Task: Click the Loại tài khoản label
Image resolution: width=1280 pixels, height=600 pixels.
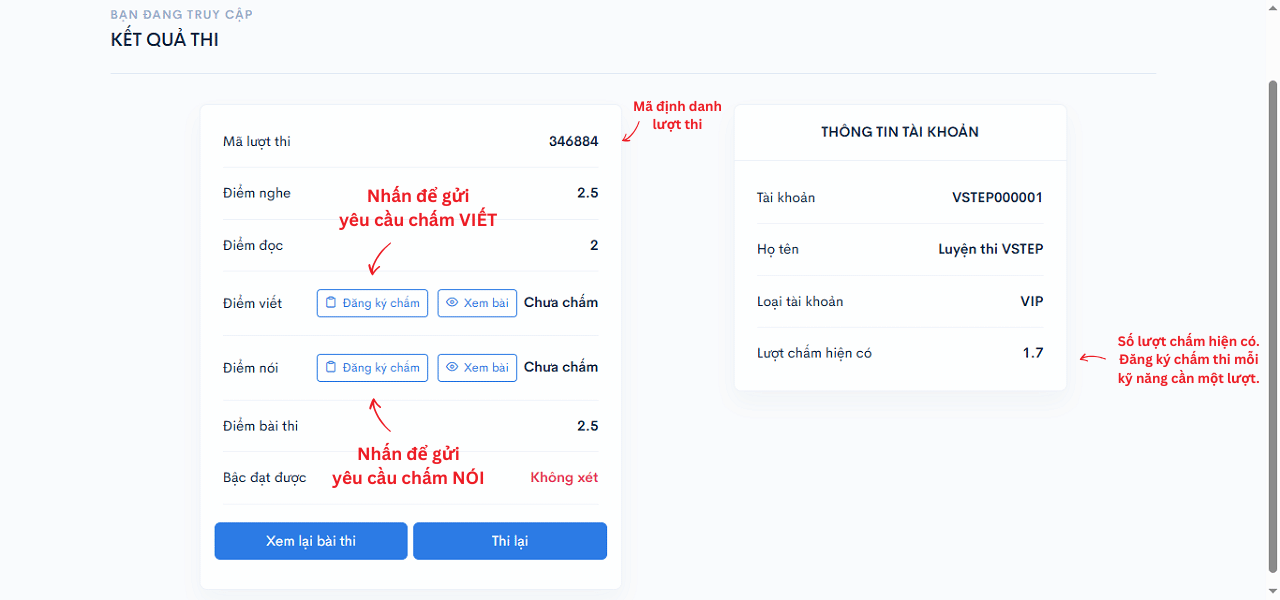Action: point(800,302)
